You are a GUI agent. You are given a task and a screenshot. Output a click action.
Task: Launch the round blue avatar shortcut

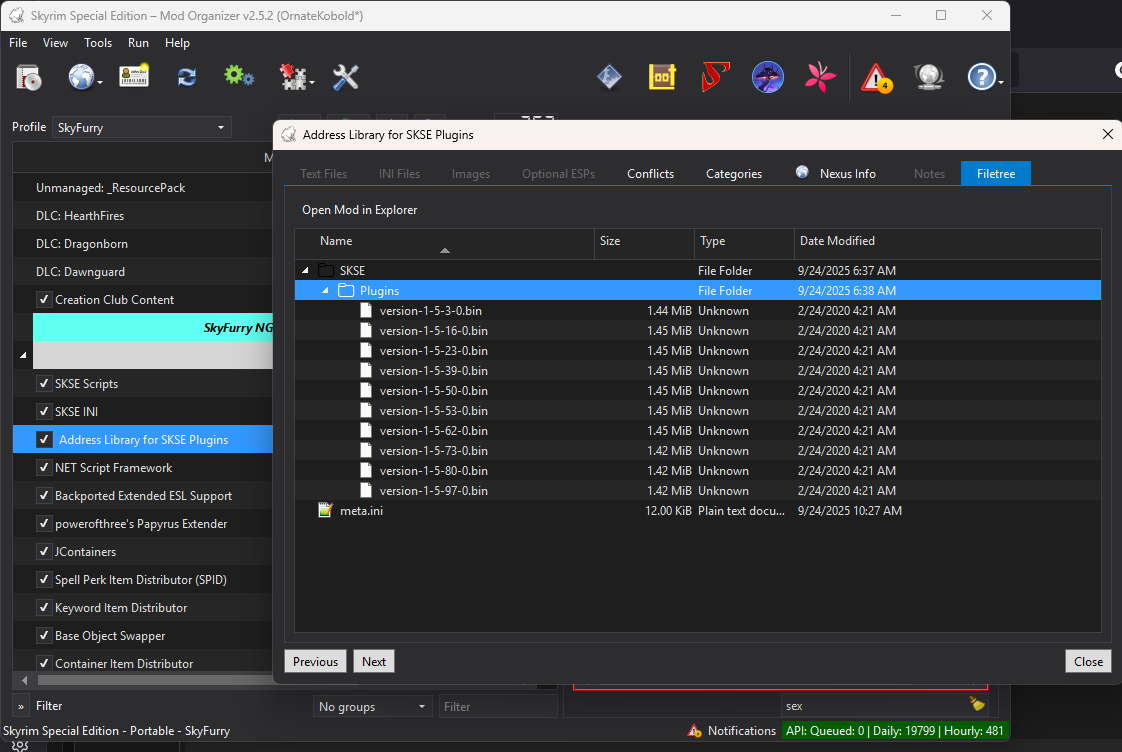tap(768, 77)
